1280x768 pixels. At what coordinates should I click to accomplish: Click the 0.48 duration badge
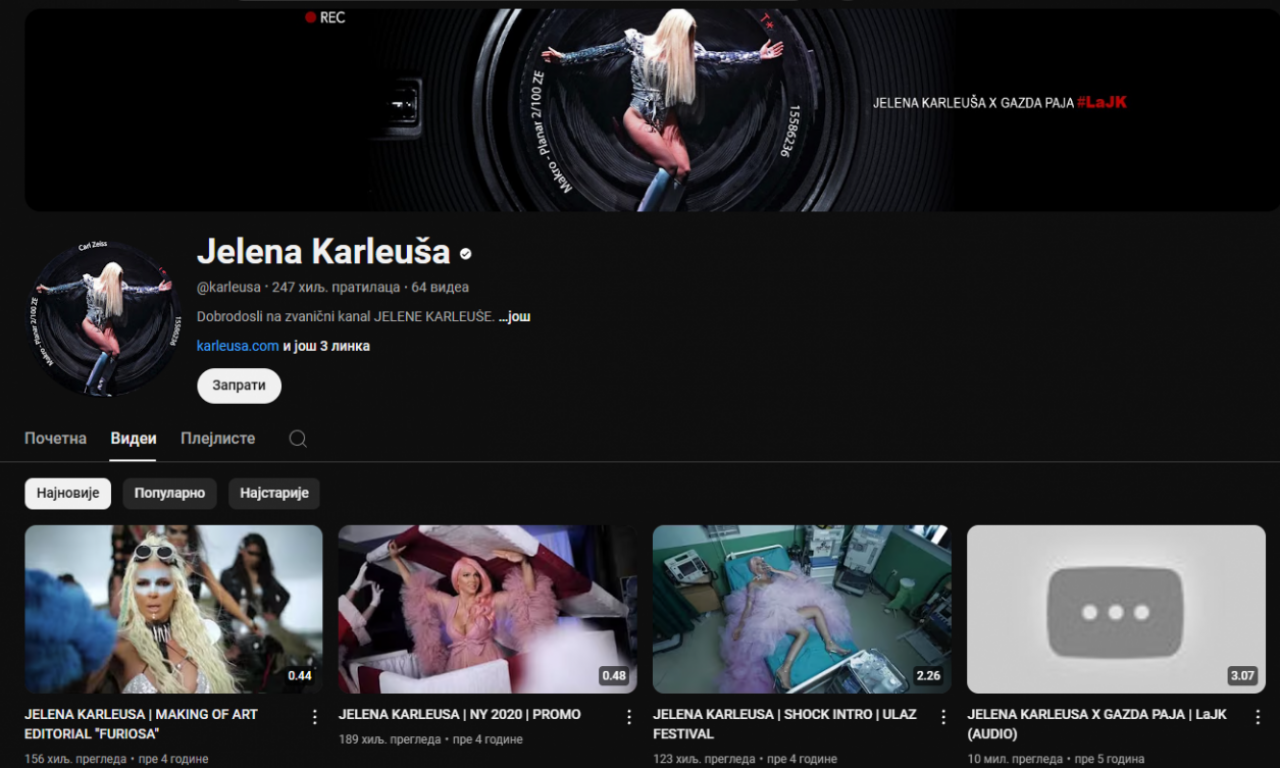[614, 676]
